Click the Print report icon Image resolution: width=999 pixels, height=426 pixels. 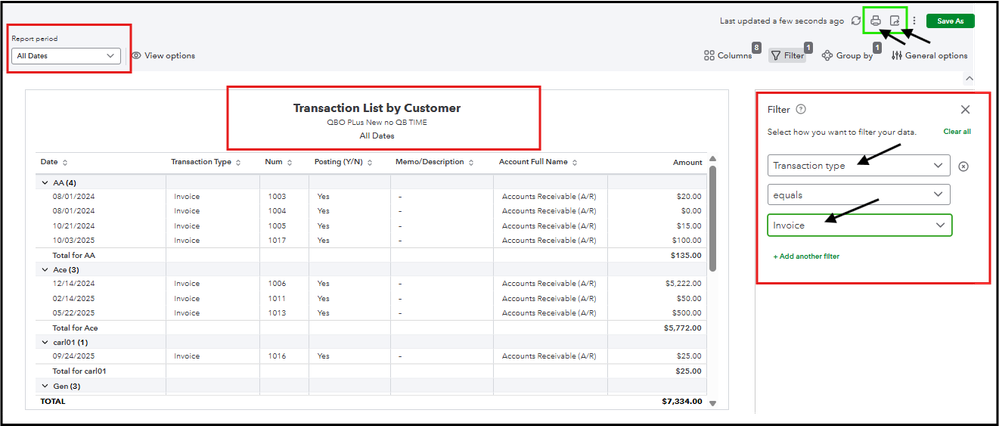pyautogui.click(x=875, y=20)
